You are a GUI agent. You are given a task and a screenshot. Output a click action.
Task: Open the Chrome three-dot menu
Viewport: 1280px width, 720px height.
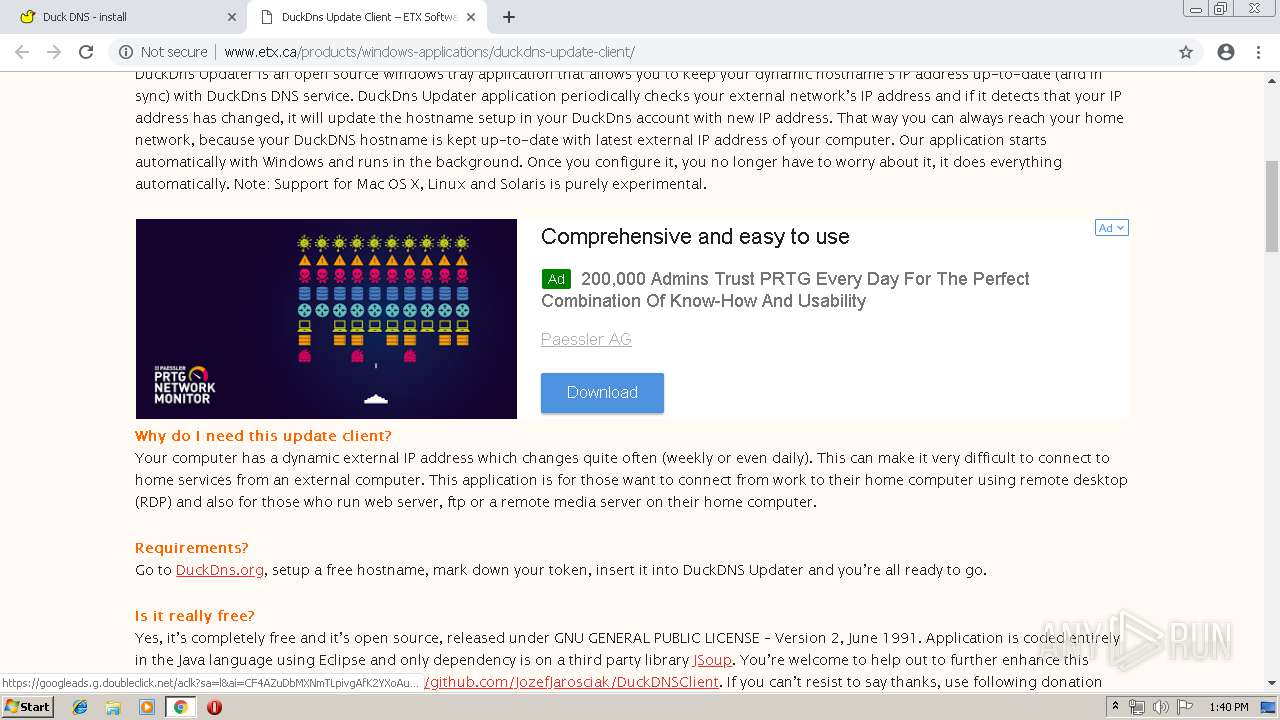pyautogui.click(x=1258, y=52)
